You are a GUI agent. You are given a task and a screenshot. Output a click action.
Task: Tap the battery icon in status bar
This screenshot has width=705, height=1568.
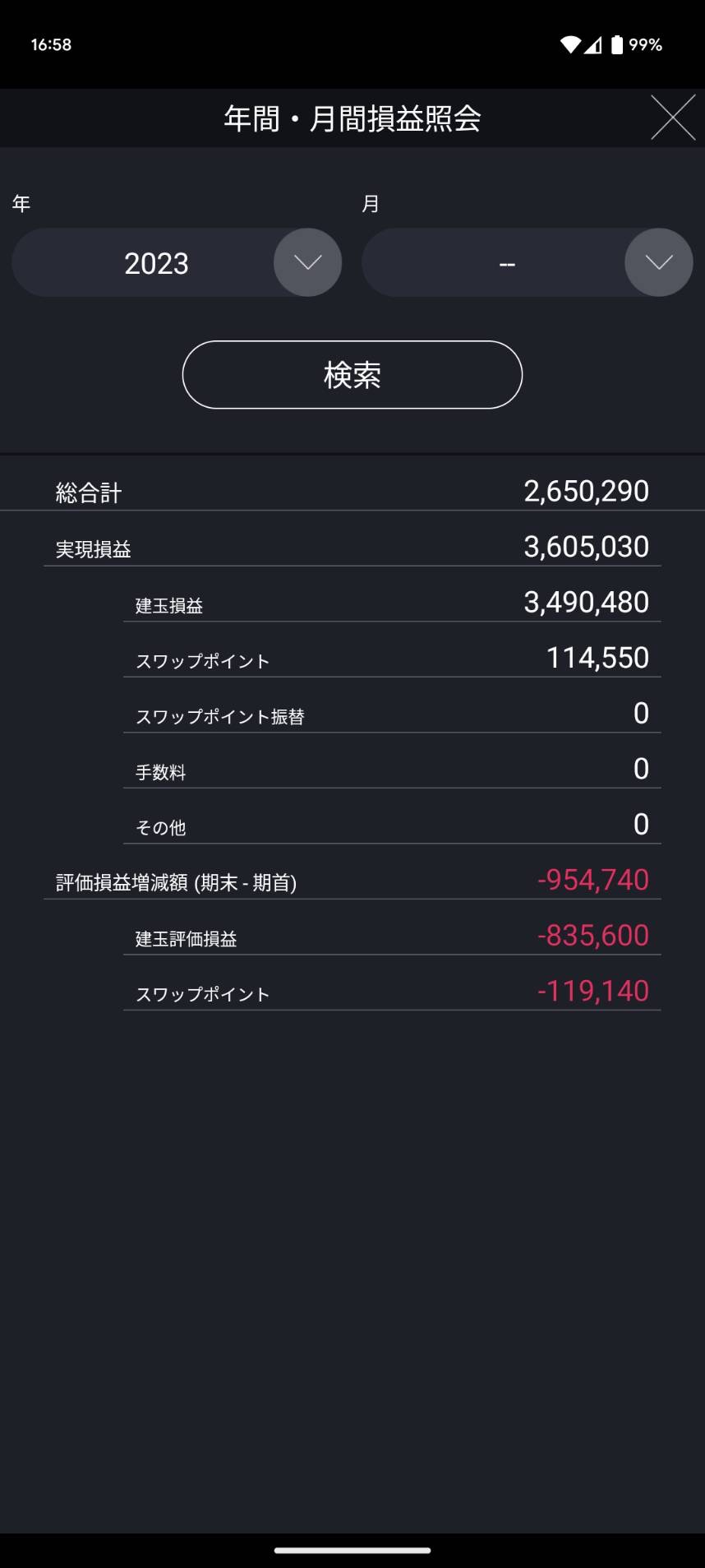tap(616, 44)
